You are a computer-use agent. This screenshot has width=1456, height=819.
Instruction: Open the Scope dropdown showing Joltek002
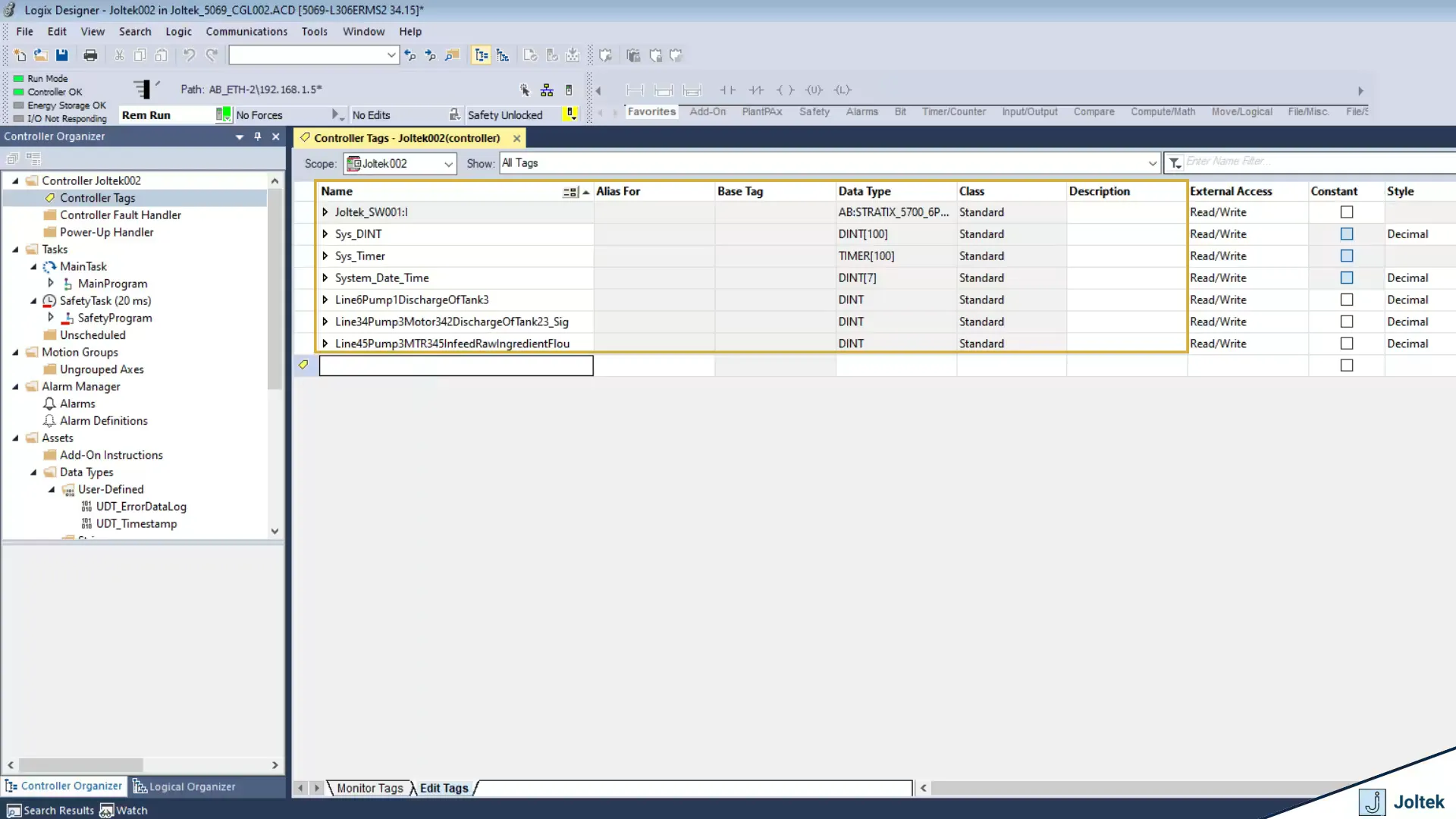(x=400, y=164)
